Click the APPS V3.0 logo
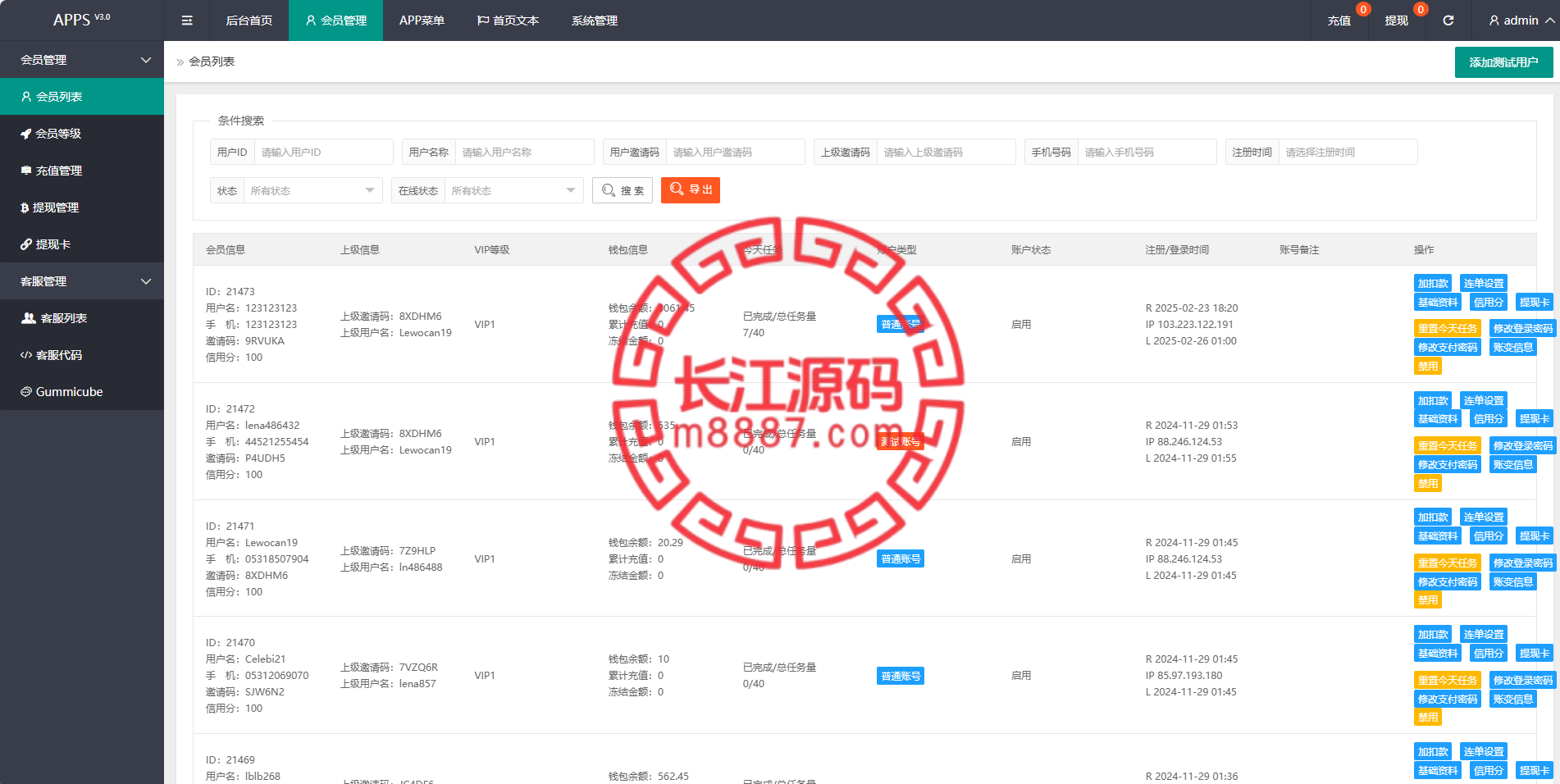 click(81, 20)
